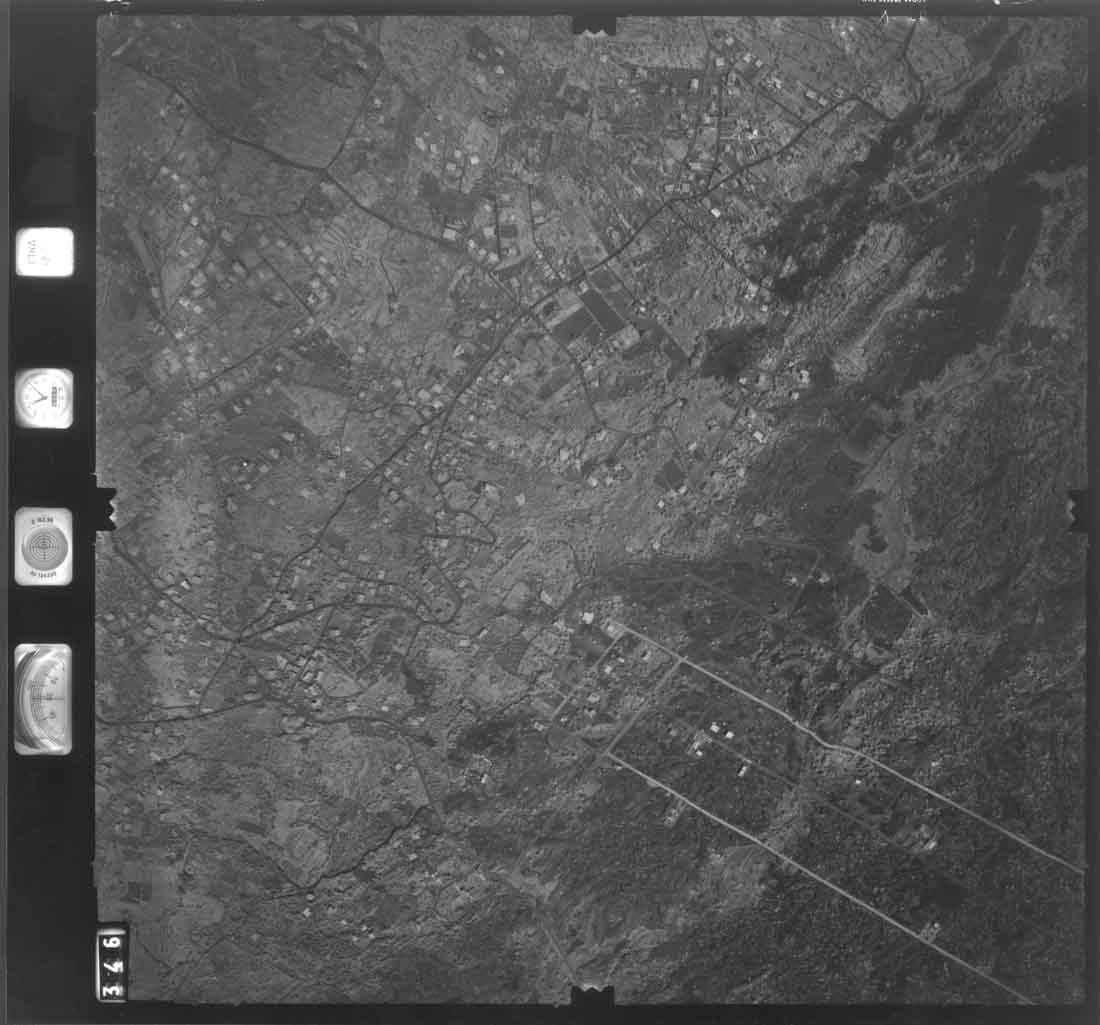Click the ETNA label card in margin
Image resolution: width=1100 pixels, height=1025 pixels.
click(x=44, y=252)
